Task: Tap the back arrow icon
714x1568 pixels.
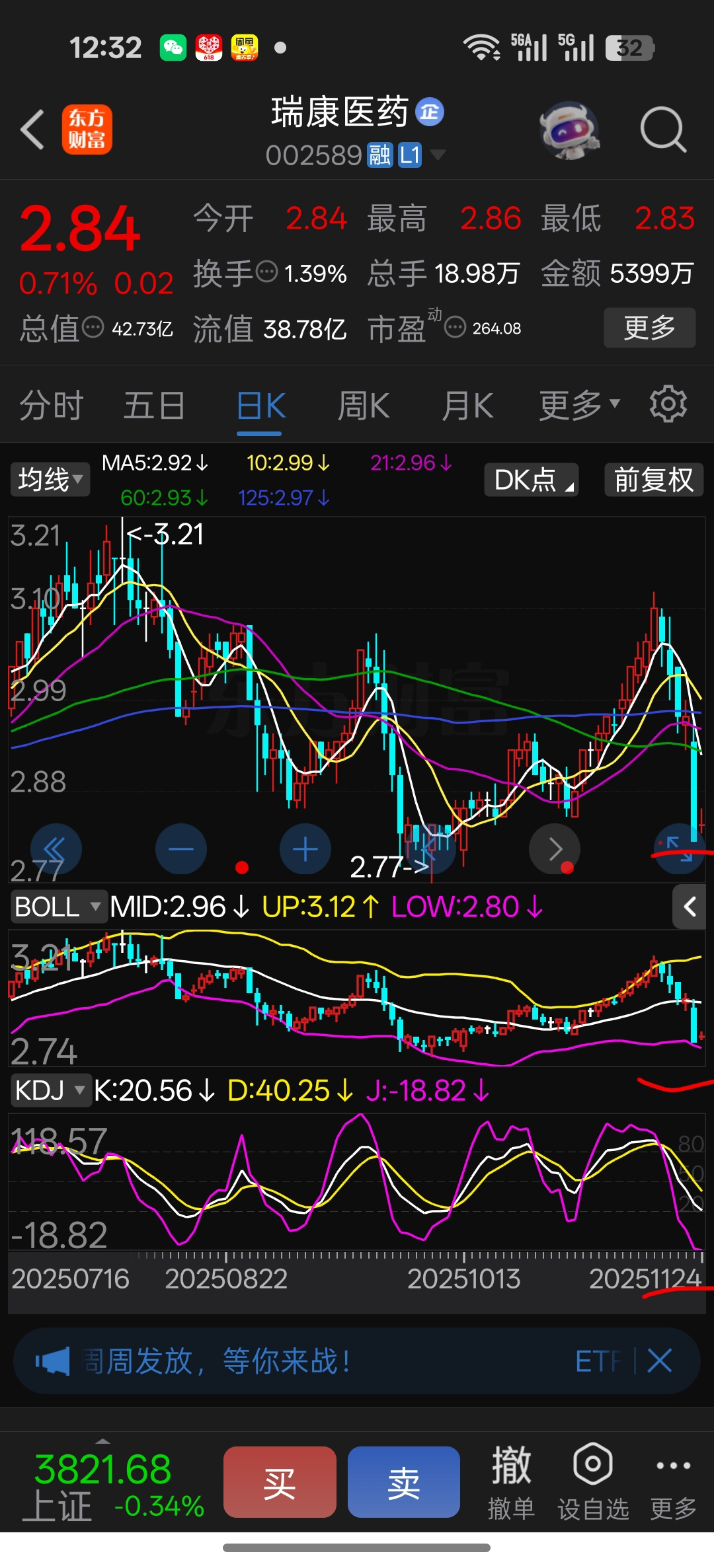Action: pyautogui.click(x=32, y=130)
